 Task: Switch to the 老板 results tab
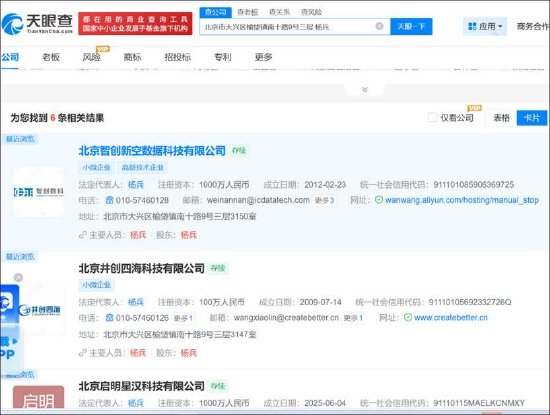click(x=51, y=57)
